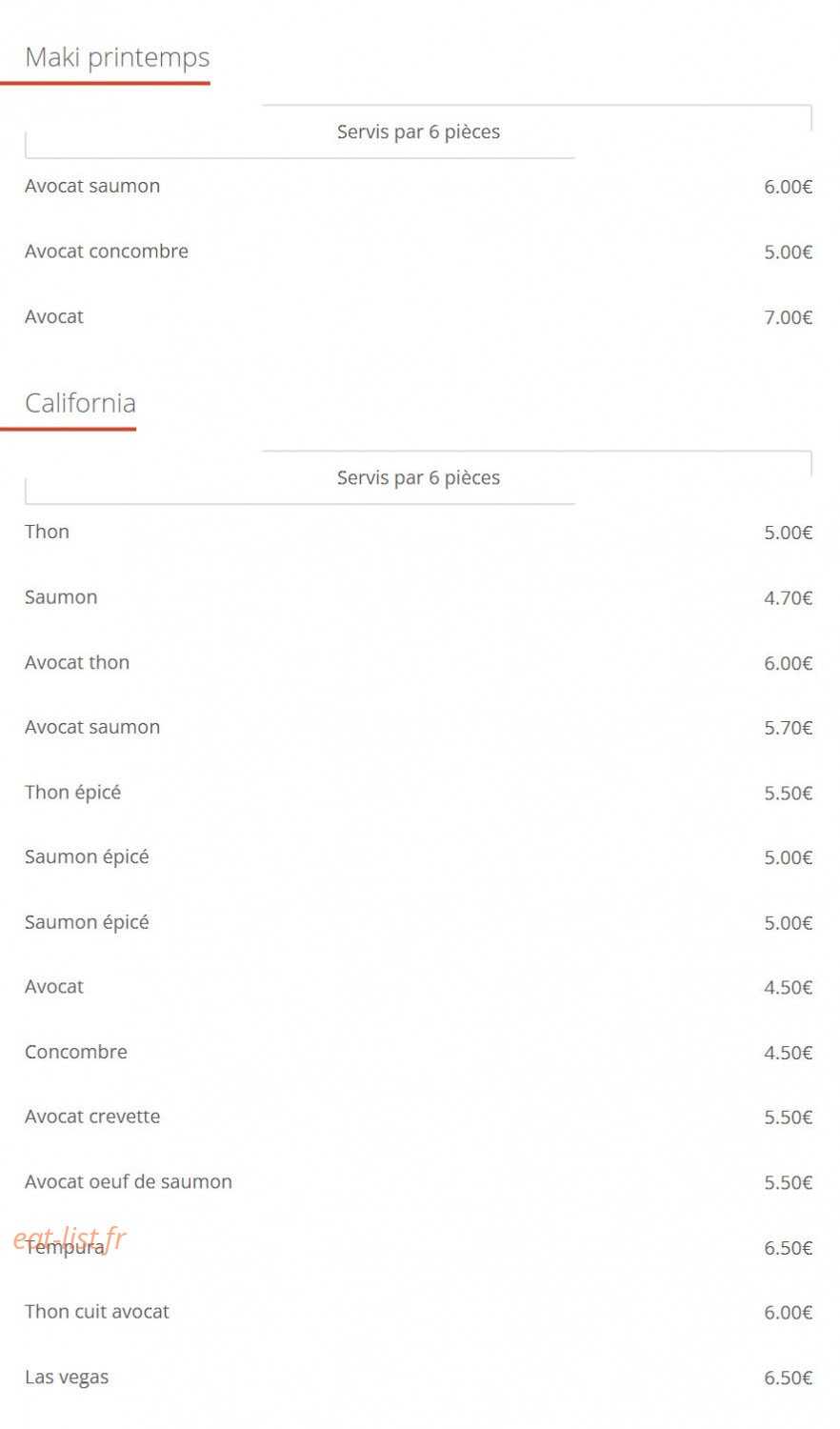Choose the first Saumon épicé entry

[87, 857]
